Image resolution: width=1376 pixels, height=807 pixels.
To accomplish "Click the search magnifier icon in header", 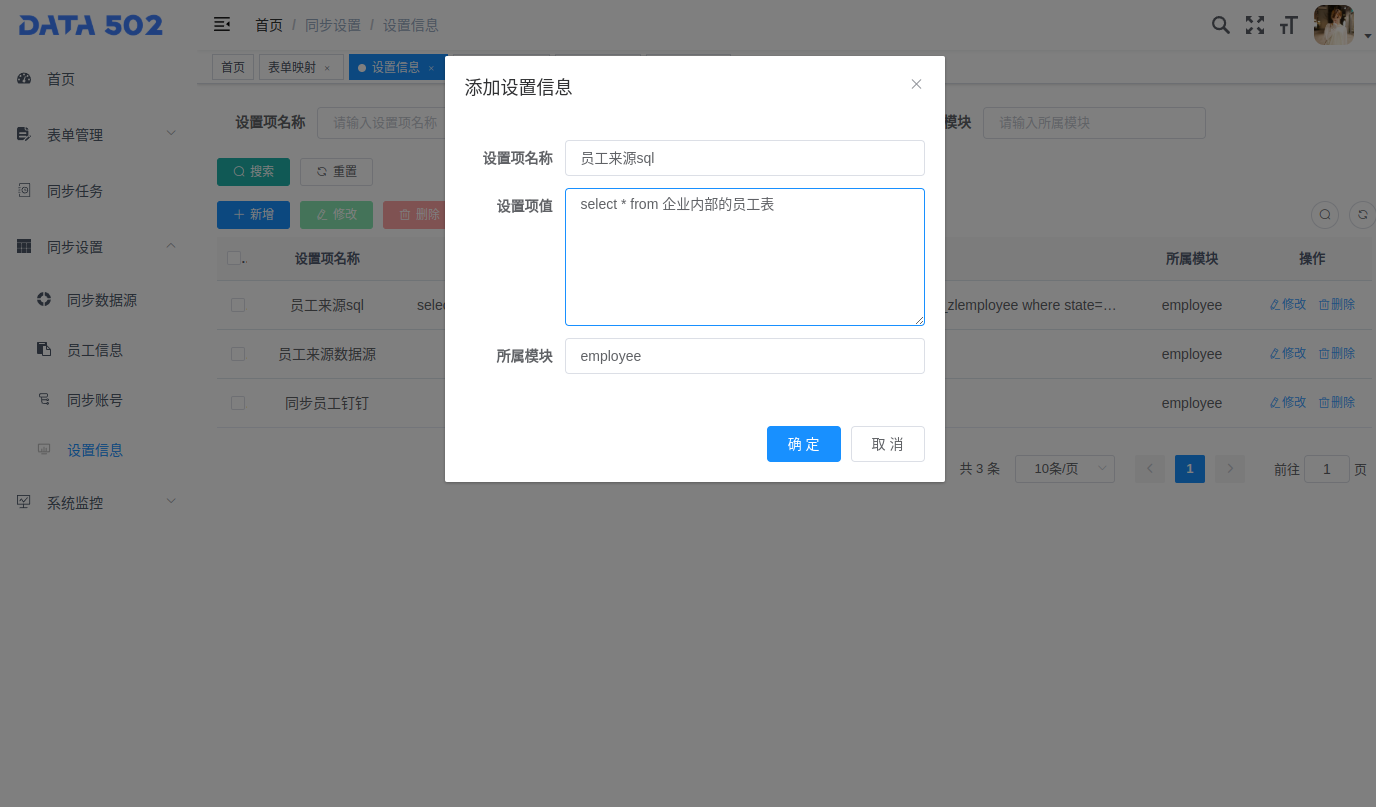I will 1220,25.
